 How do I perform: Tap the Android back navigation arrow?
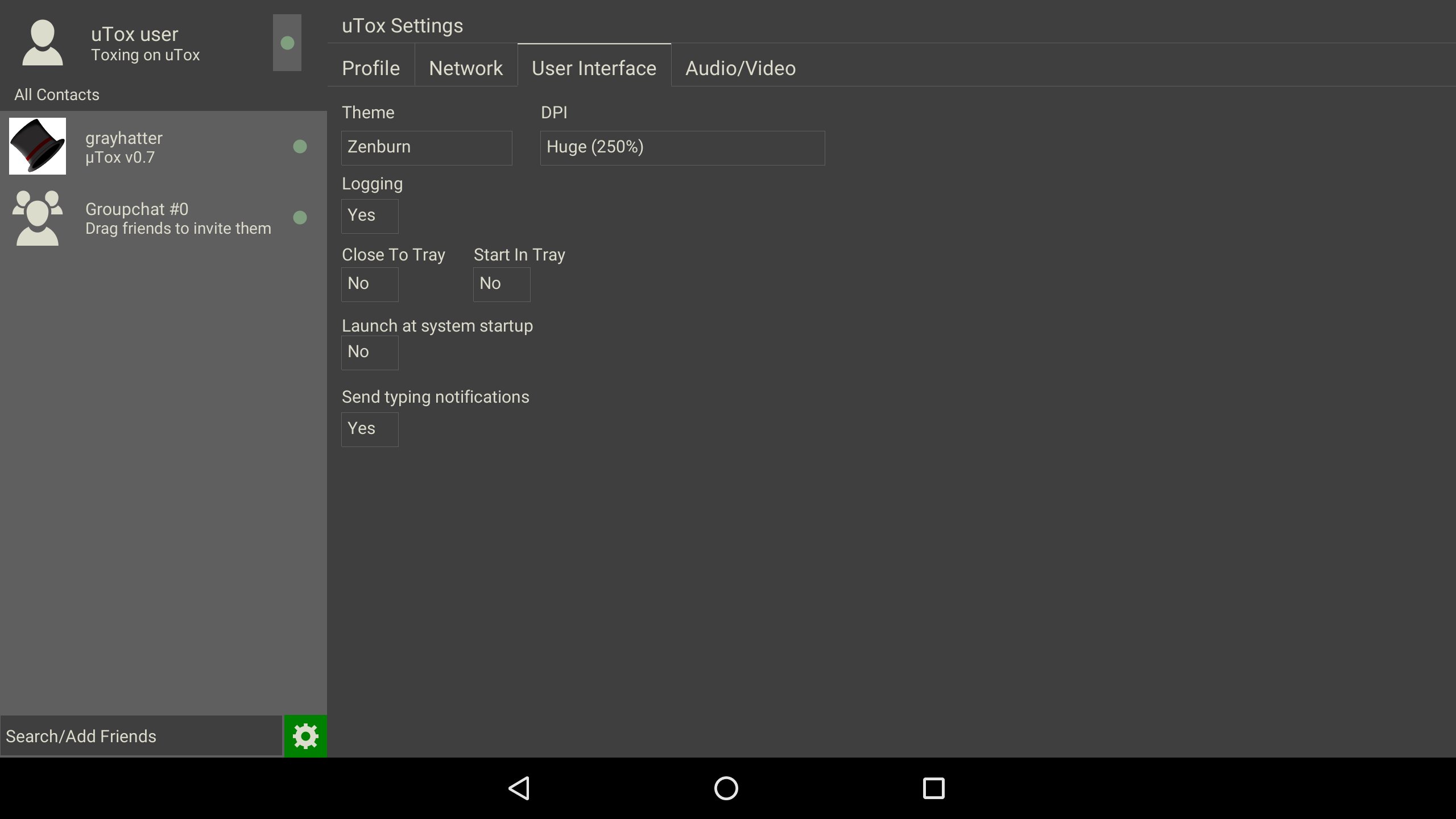click(x=518, y=788)
